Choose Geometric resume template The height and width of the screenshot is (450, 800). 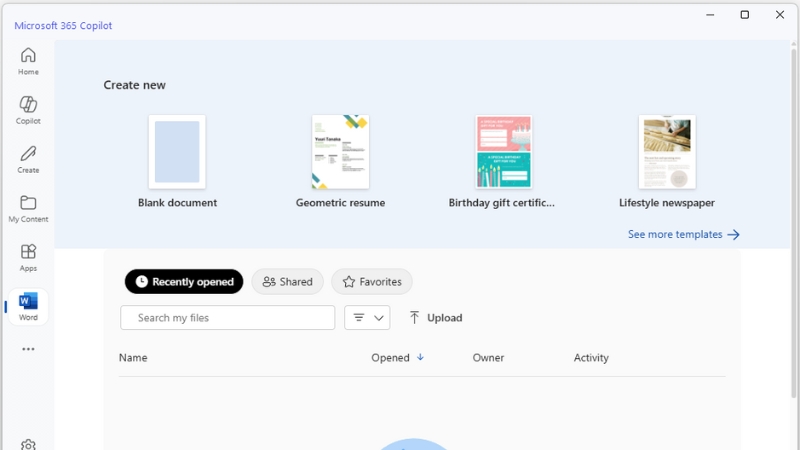point(340,162)
